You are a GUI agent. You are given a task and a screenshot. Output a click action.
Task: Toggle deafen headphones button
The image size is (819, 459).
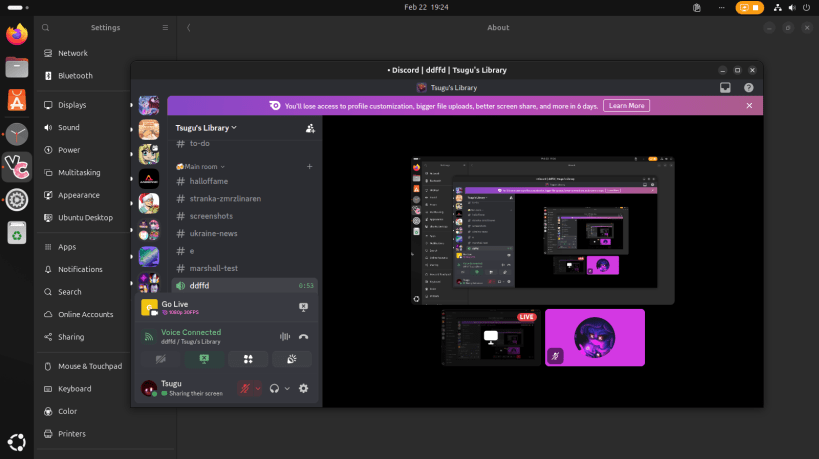(274, 389)
